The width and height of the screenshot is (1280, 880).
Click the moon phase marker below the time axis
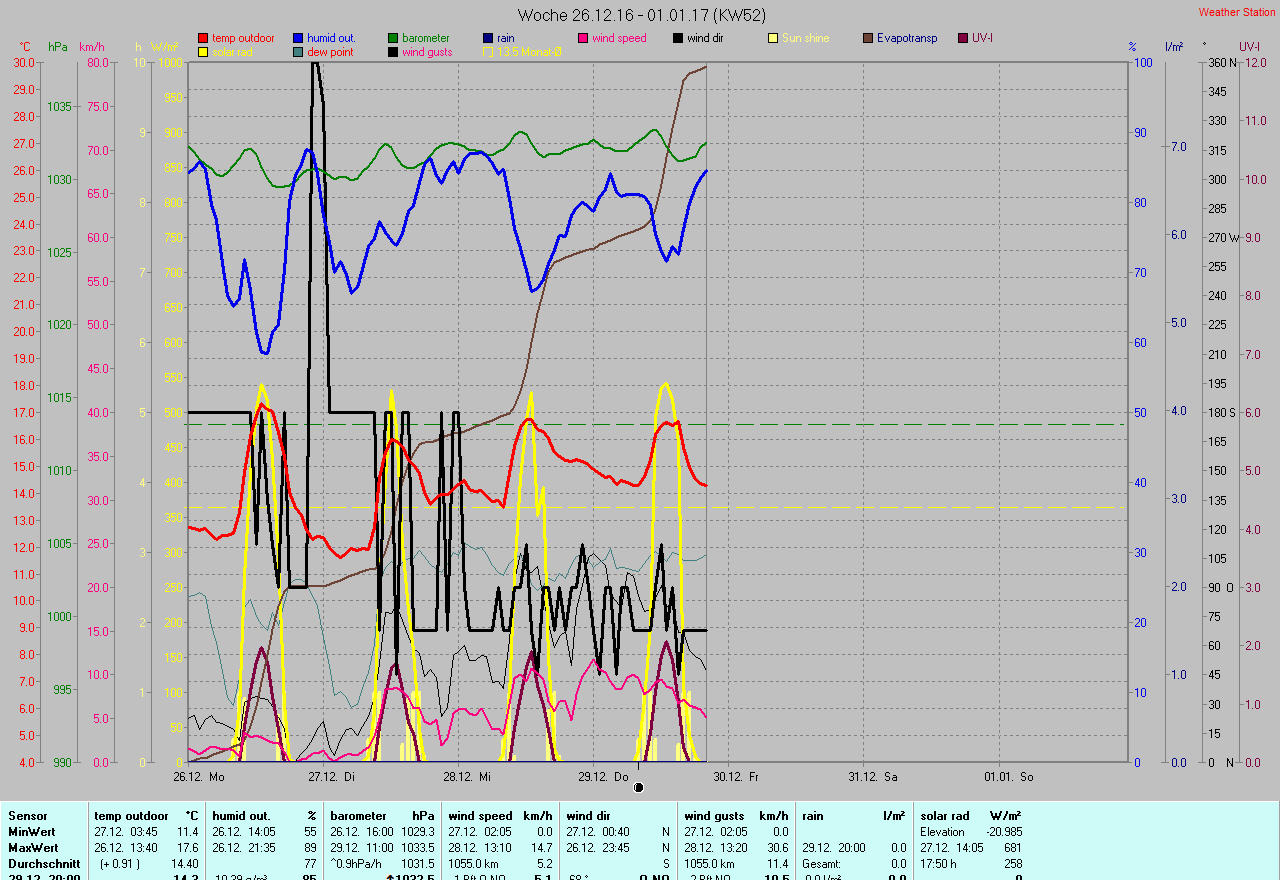(x=638, y=788)
